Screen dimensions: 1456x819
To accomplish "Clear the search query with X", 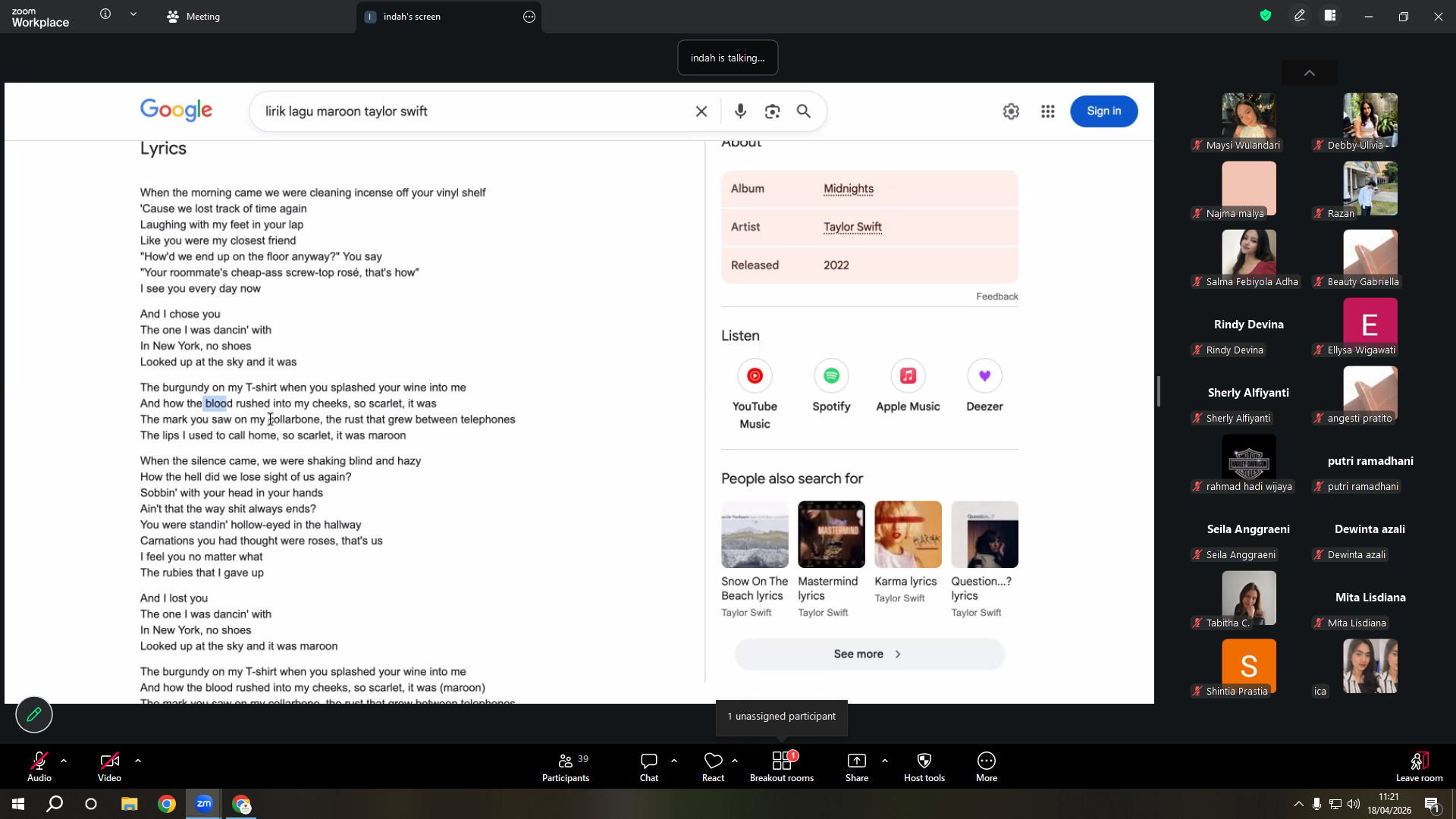I will coord(701,111).
